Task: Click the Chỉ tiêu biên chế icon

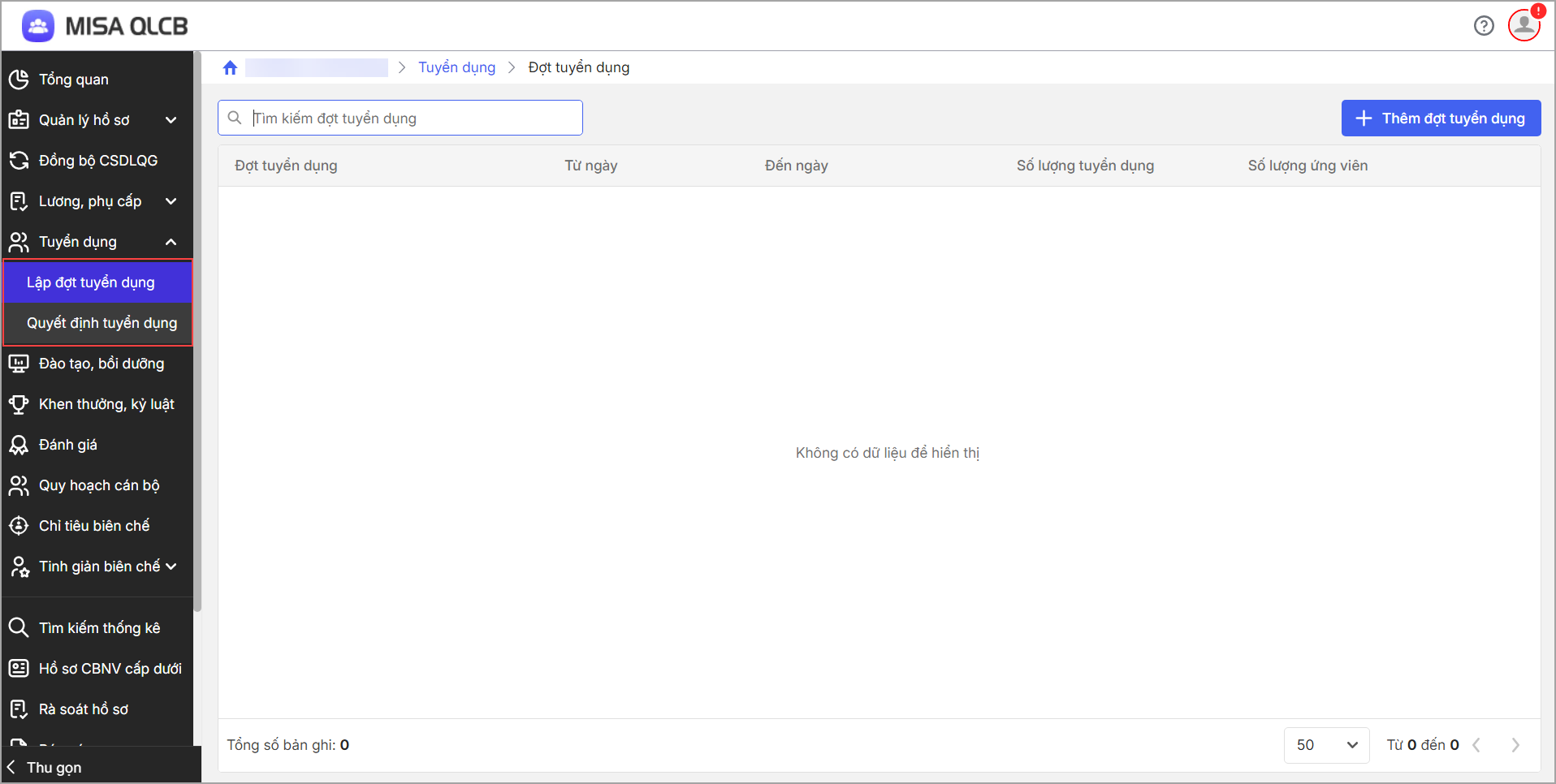Action: click(x=19, y=526)
